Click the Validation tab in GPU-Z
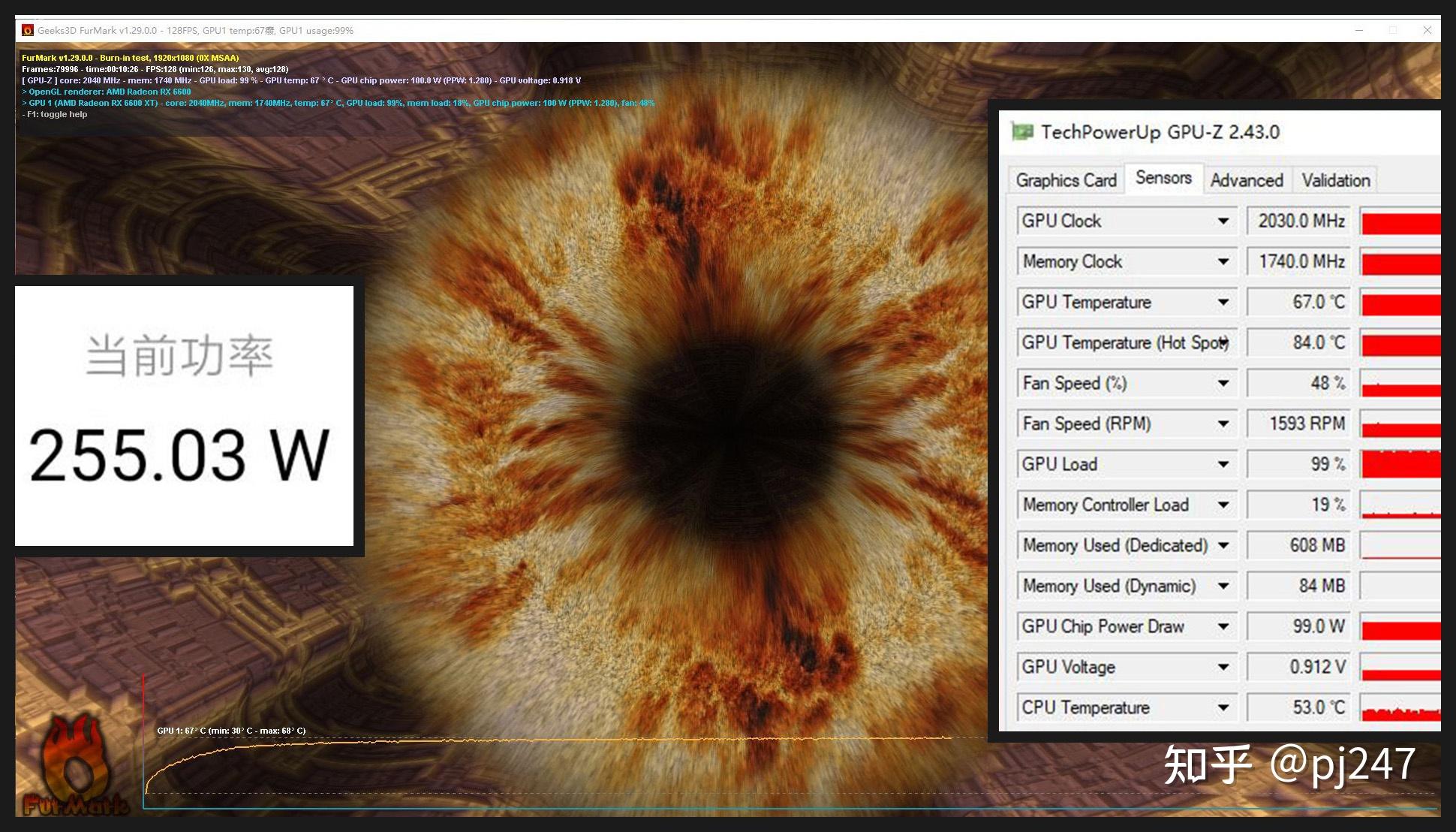1456x832 pixels. pyautogui.click(x=1335, y=180)
